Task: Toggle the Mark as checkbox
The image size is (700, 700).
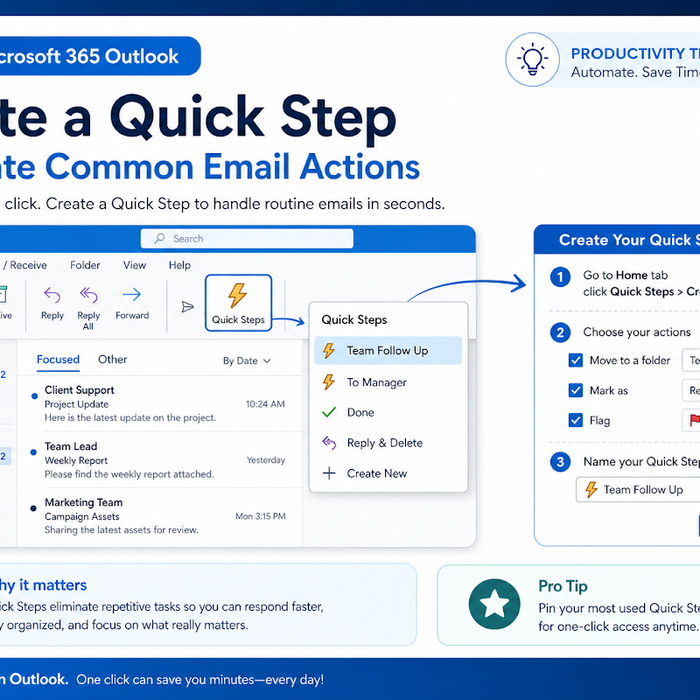Action: click(x=575, y=390)
